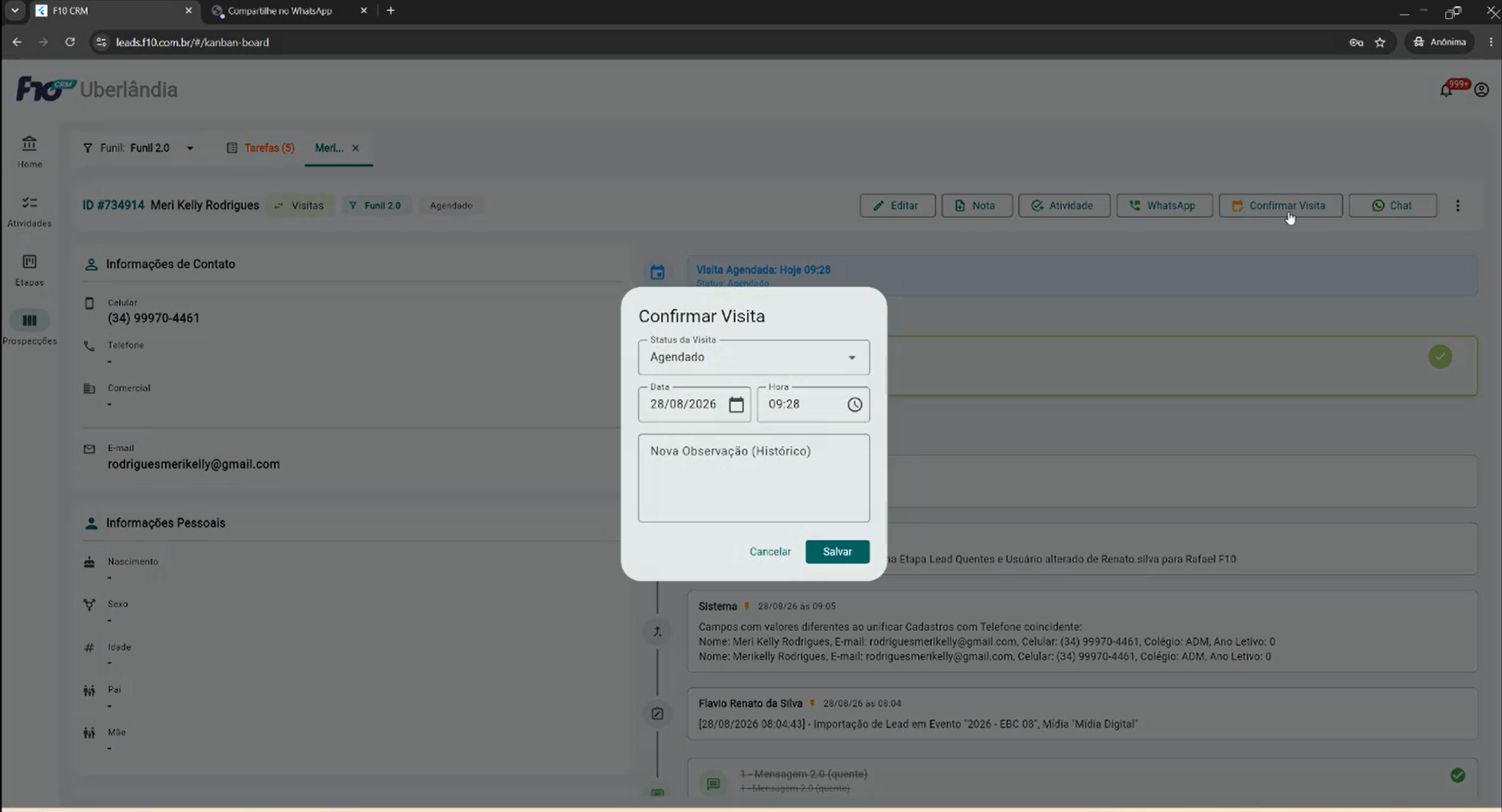Click the Informações de Contato heading

(x=170, y=263)
